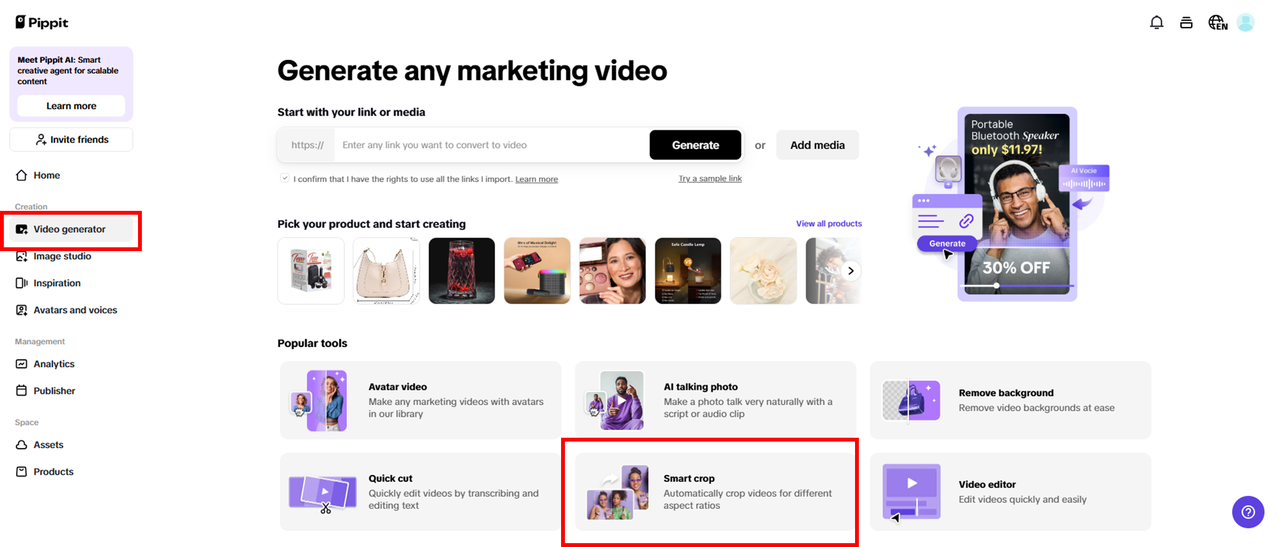Select the beige handbag product thumbnail
This screenshot has height=547, width=1280.
pos(386,270)
